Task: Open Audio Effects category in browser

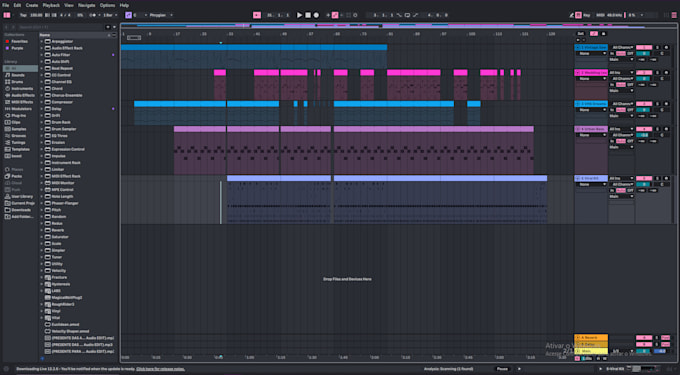Action: pos(23,95)
